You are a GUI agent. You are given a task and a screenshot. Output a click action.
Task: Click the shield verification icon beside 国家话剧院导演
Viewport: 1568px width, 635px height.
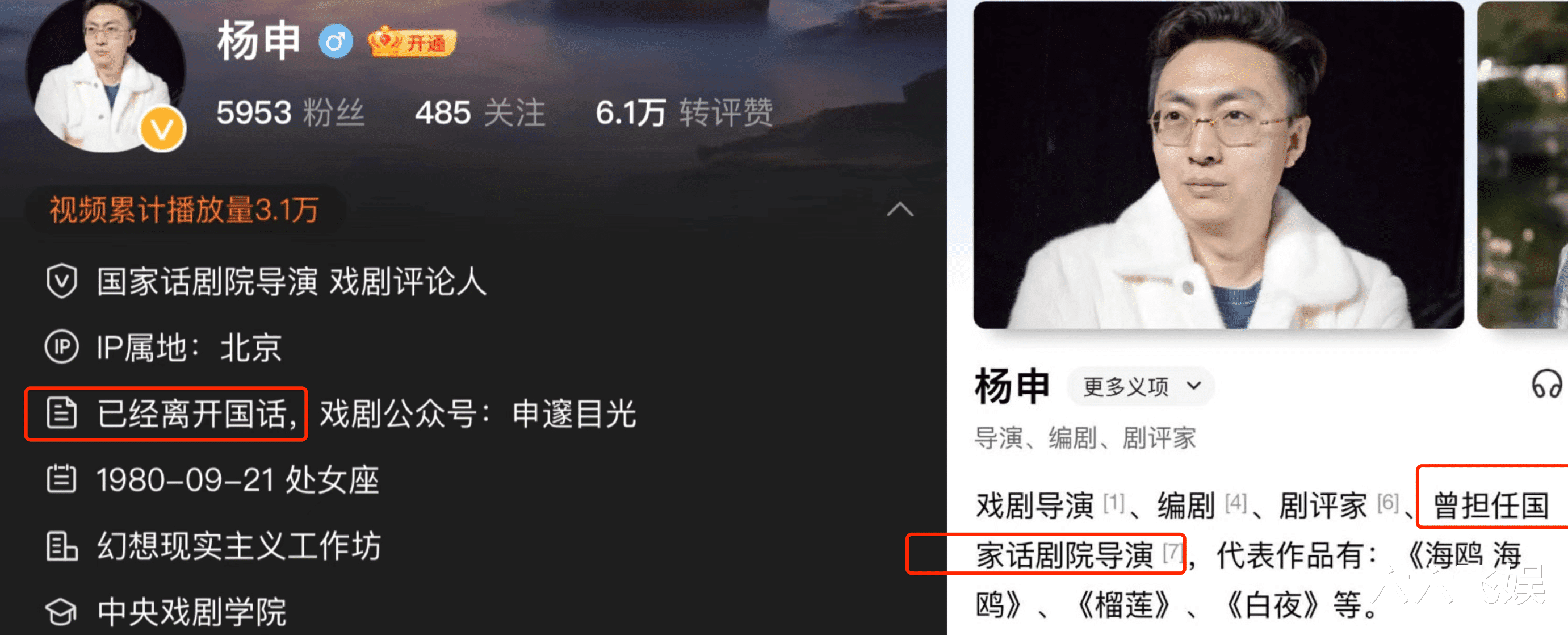(61, 281)
